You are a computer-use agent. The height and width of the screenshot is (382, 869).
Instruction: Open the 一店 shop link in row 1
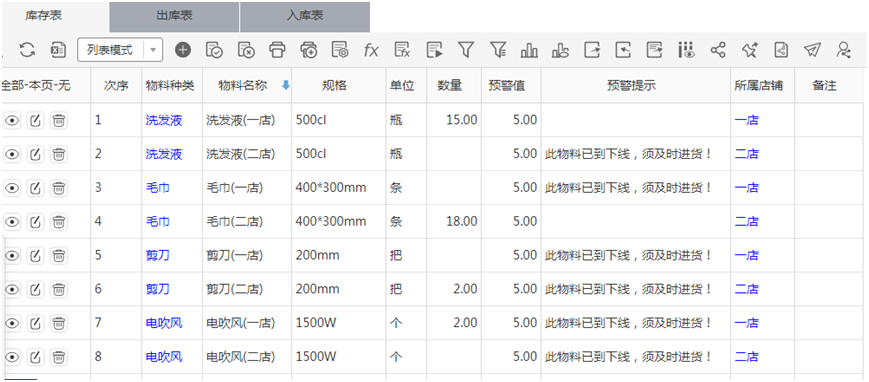[x=747, y=120]
